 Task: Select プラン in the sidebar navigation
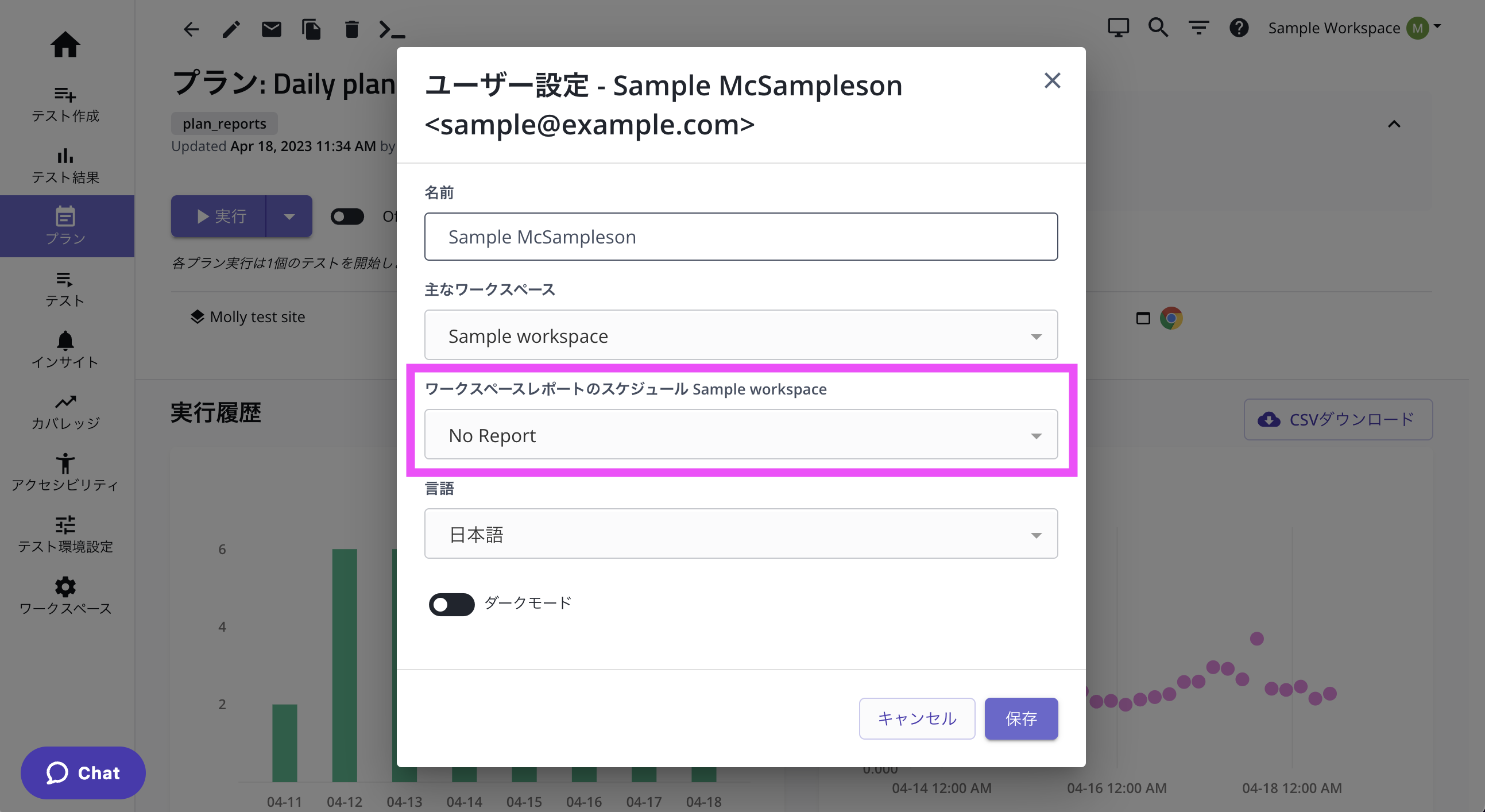coord(65,226)
